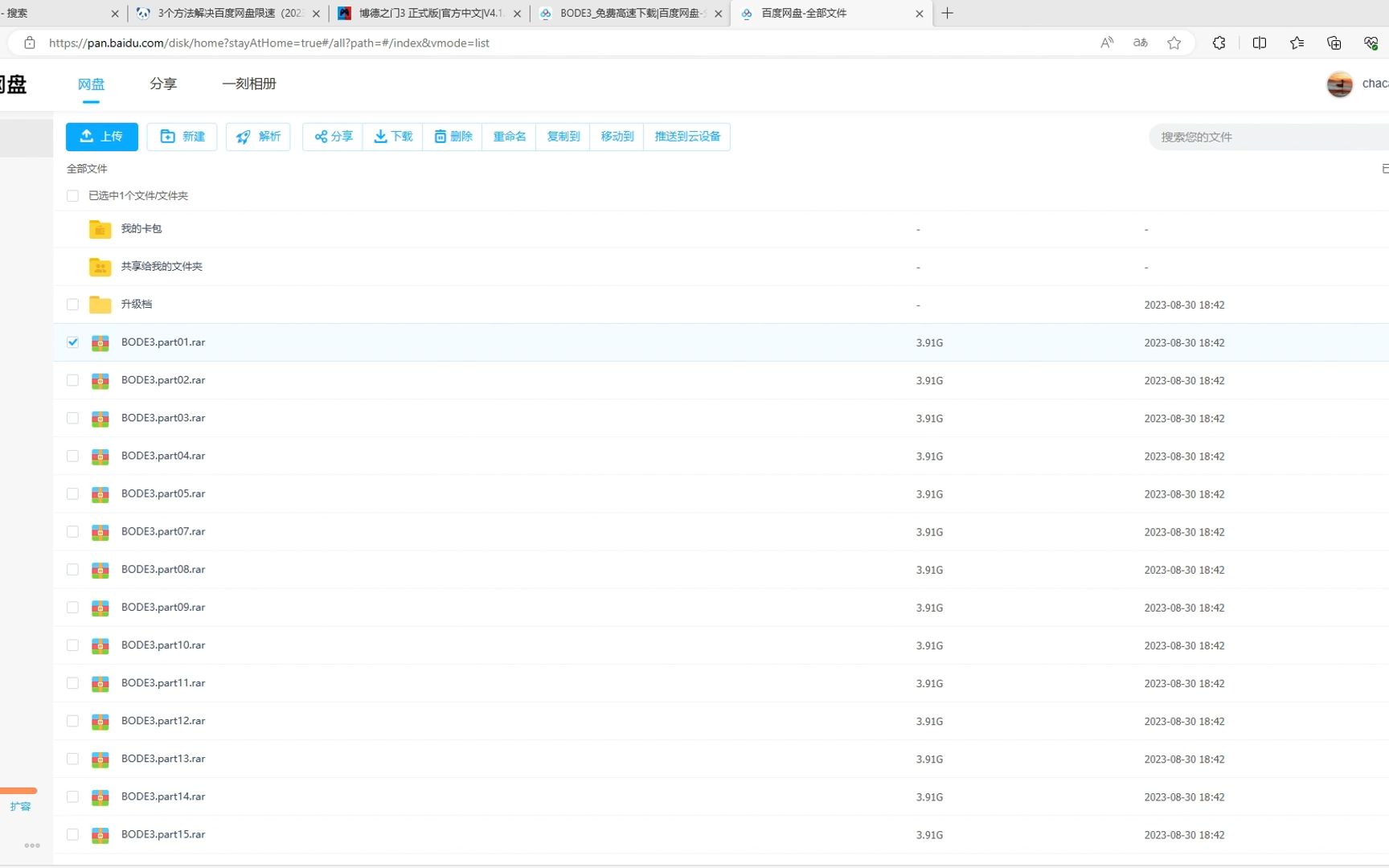
Task: Click the BODE3.part15.rar archive icon
Action: pyautogui.click(x=100, y=835)
